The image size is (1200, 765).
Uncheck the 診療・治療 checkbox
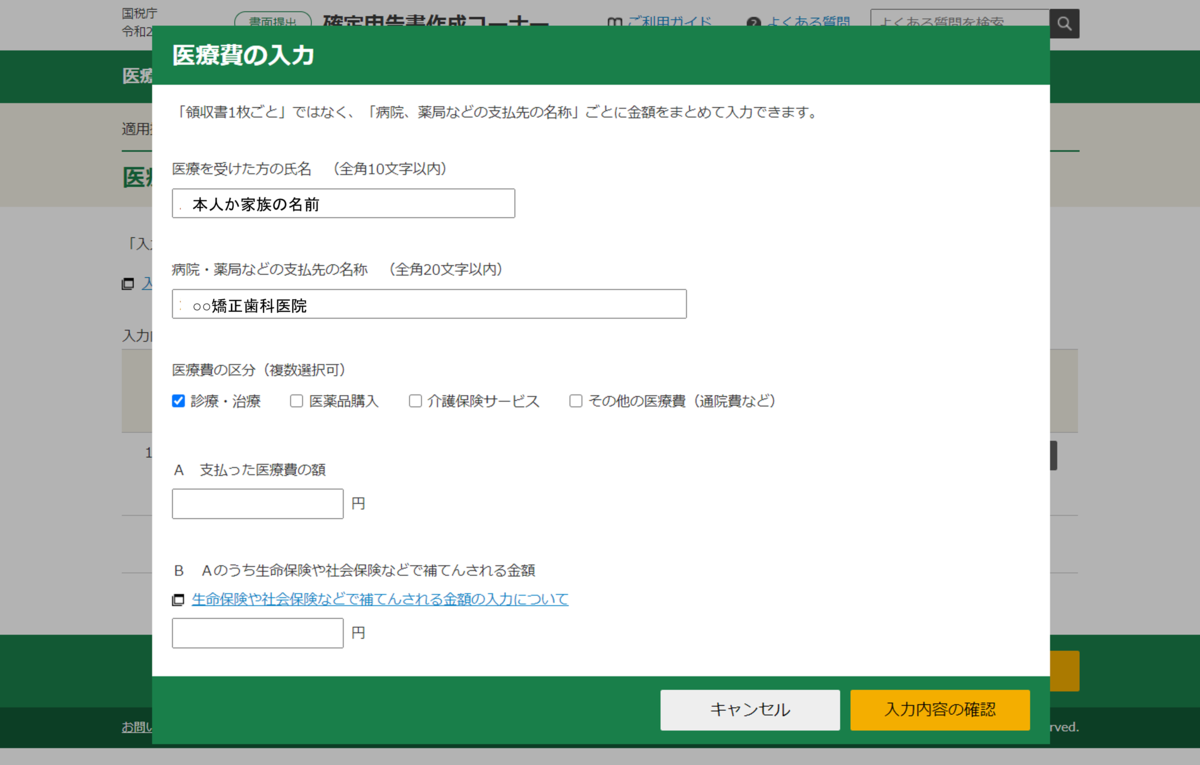click(178, 400)
